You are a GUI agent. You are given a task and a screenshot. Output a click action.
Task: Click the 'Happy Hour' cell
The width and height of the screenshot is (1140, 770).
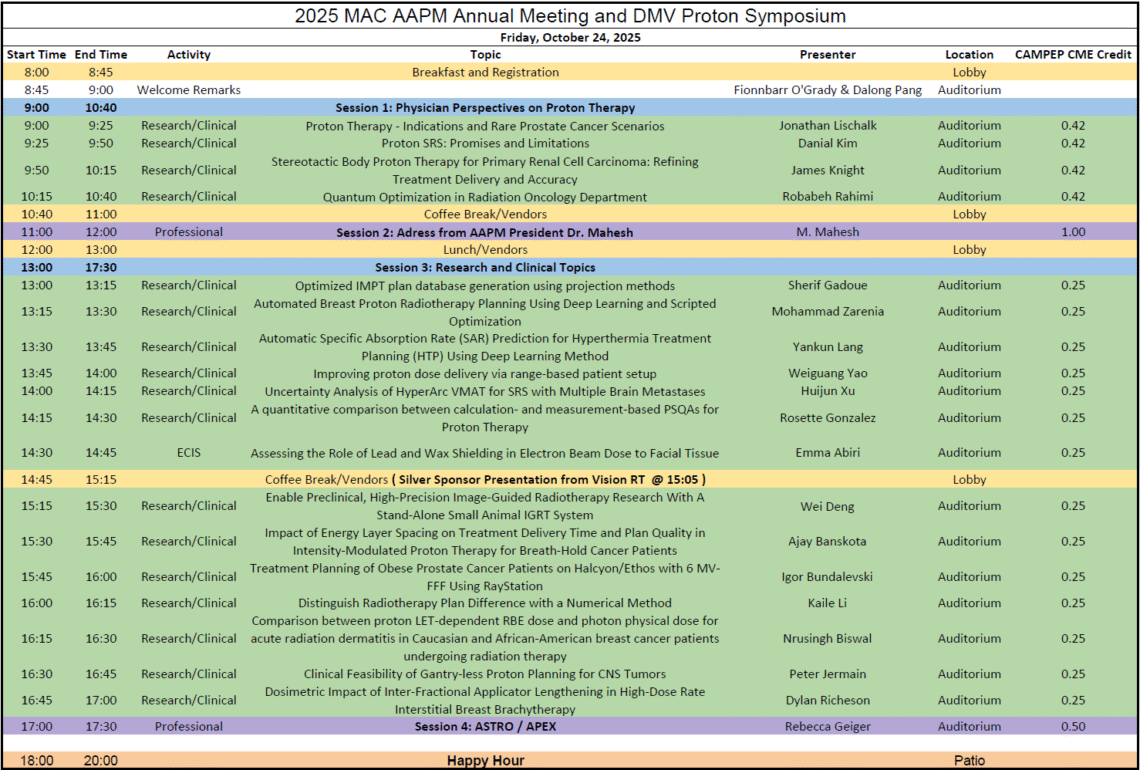485,761
